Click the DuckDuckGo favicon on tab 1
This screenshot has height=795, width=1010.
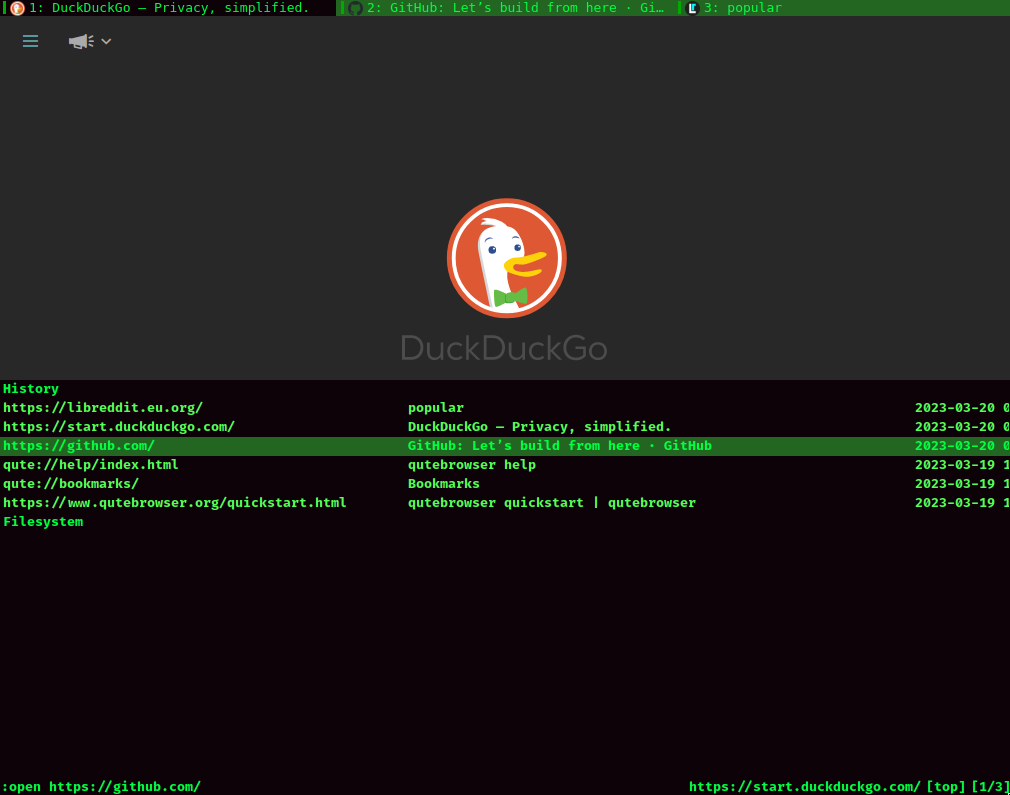(17, 8)
